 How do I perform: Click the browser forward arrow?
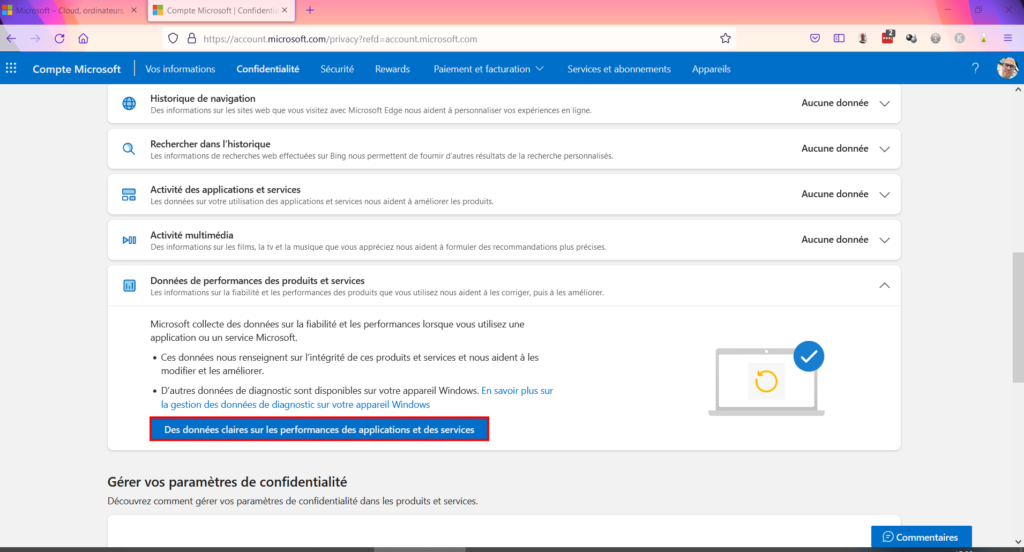click(x=35, y=39)
